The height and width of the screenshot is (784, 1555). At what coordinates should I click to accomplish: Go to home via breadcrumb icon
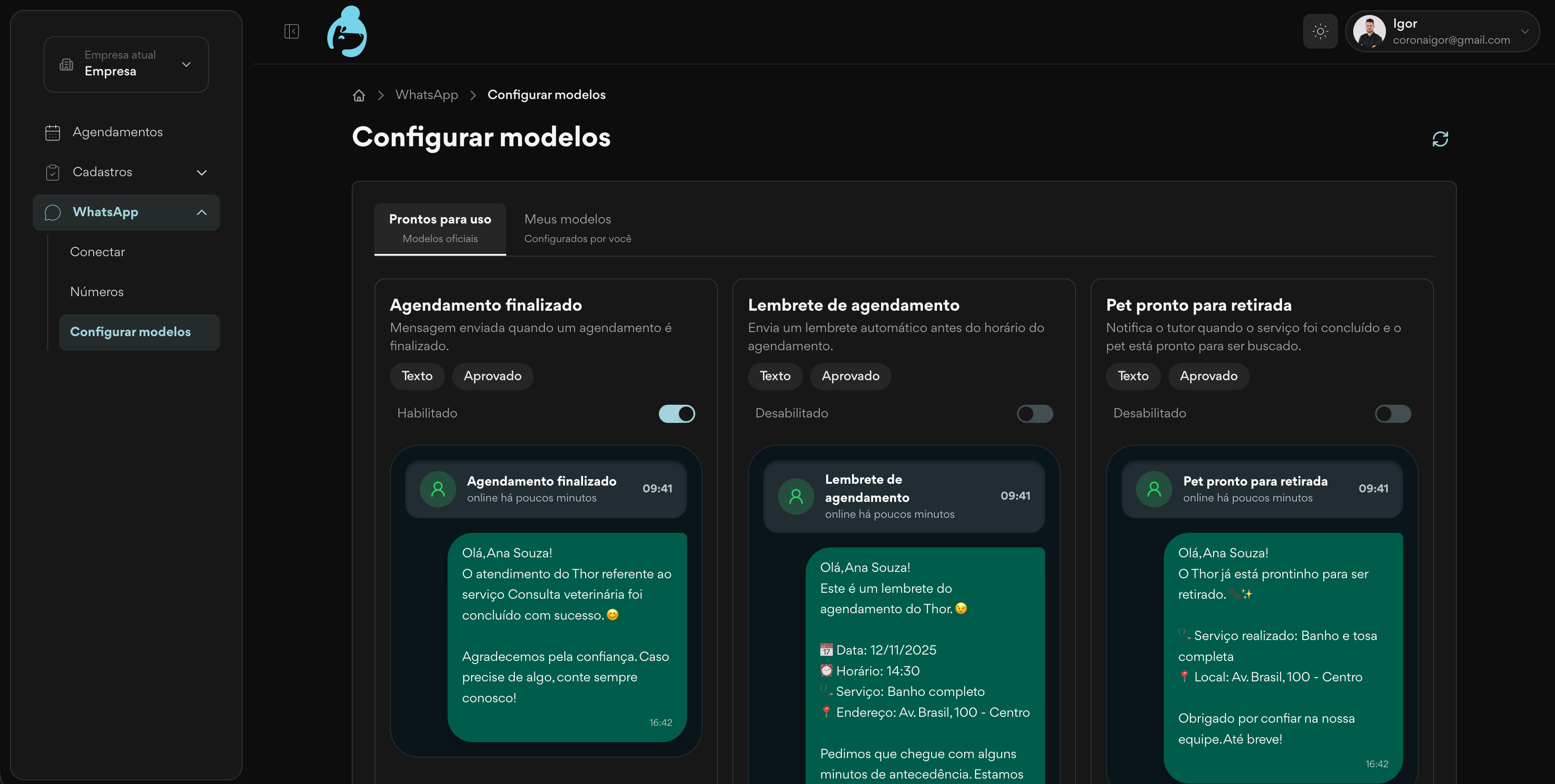359,95
